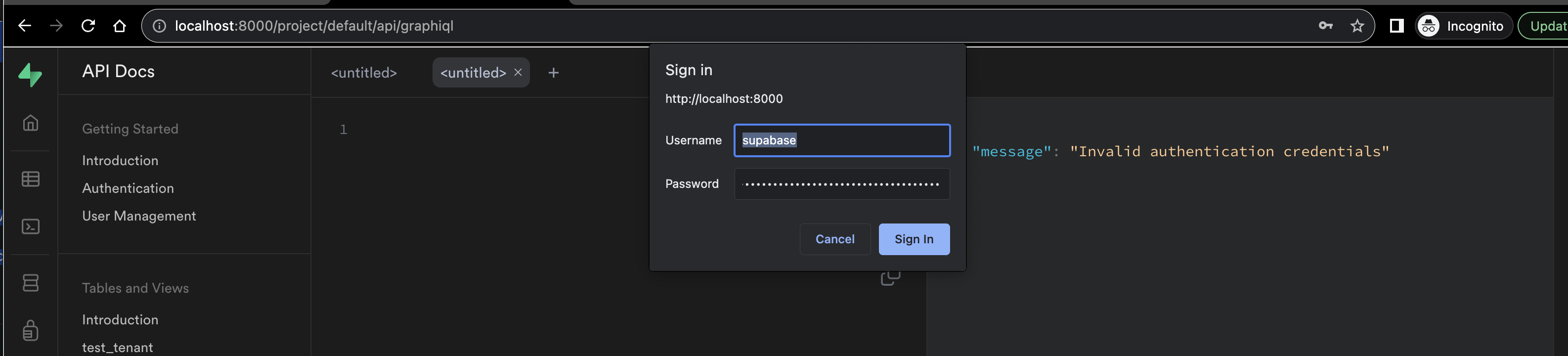
Task: Click the browser reload icon
Action: tap(89, 26)
